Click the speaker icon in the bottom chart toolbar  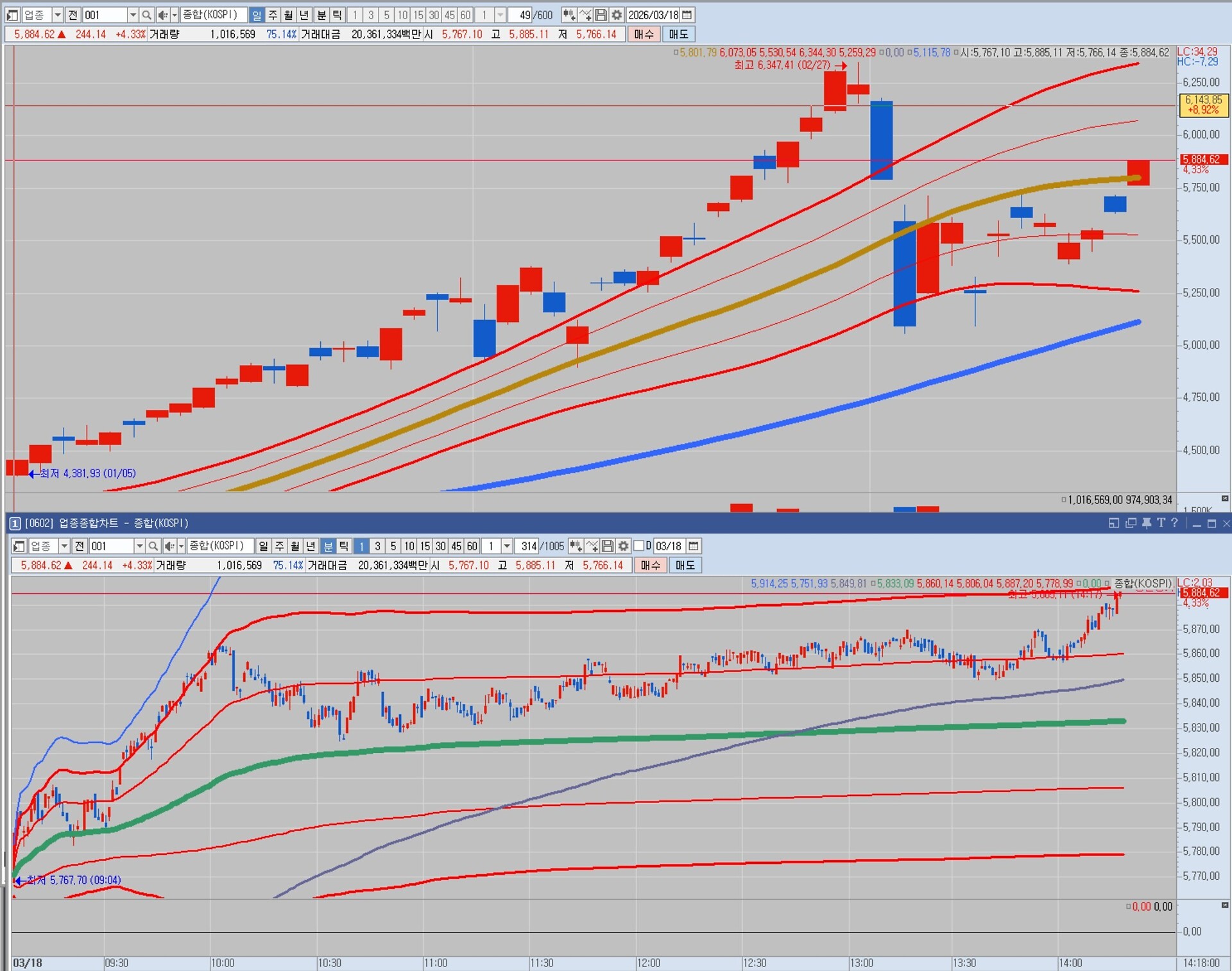pos(169,546)
